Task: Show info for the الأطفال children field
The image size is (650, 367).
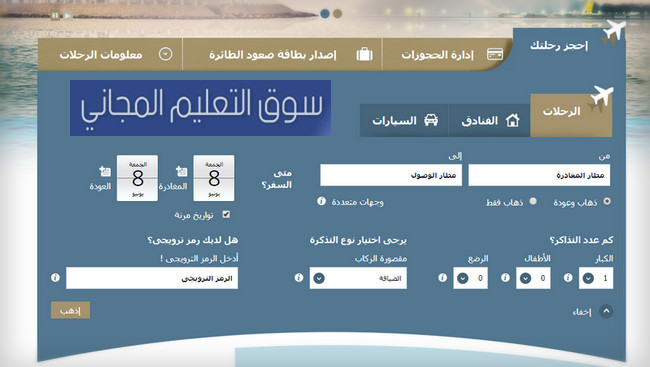Action: pyautogui.click(x=505, y=277)
